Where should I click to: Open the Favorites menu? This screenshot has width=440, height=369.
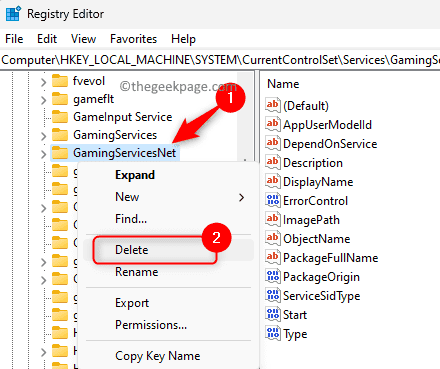click(x=133, y=39)
